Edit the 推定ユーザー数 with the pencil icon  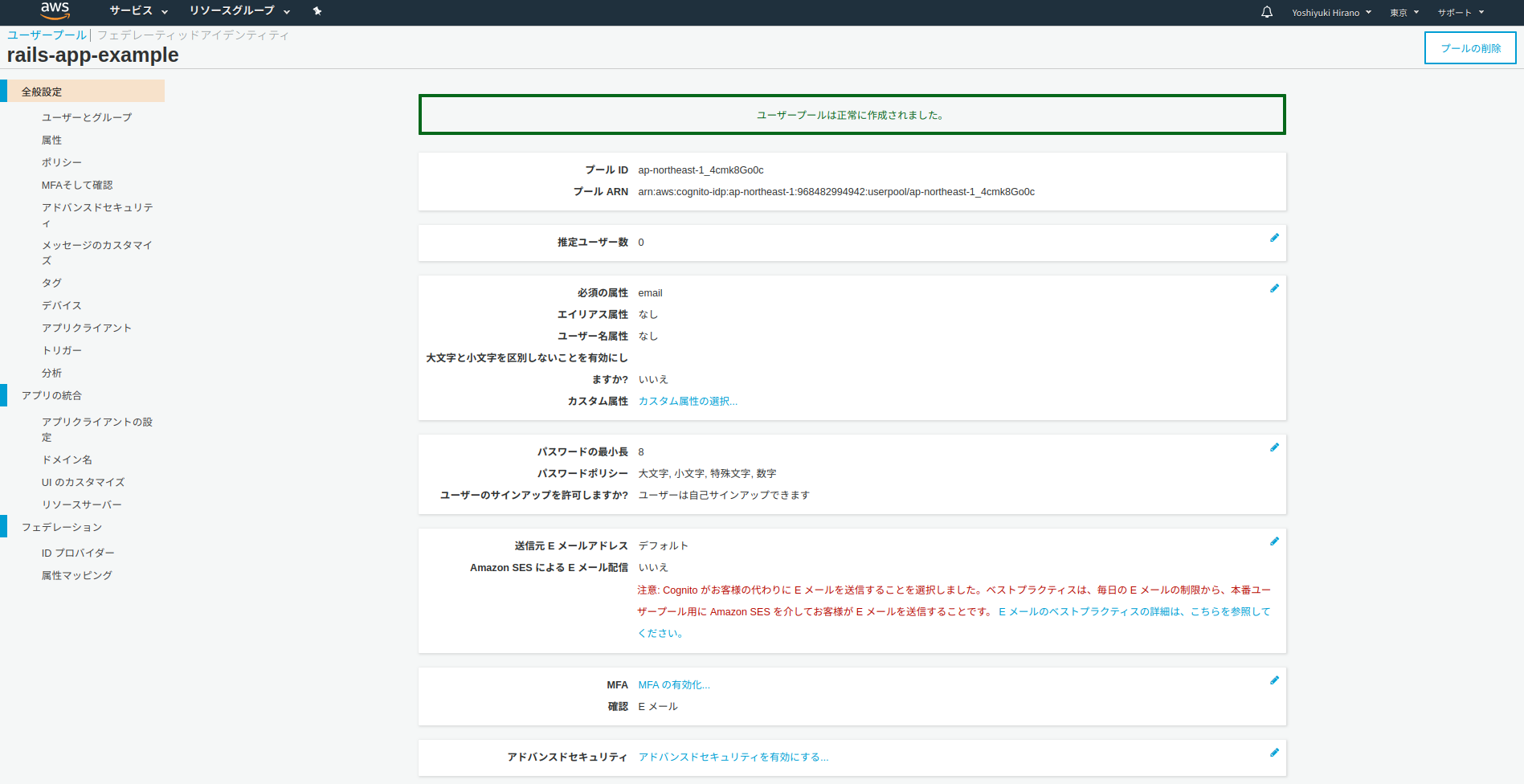click(1274, 238)
